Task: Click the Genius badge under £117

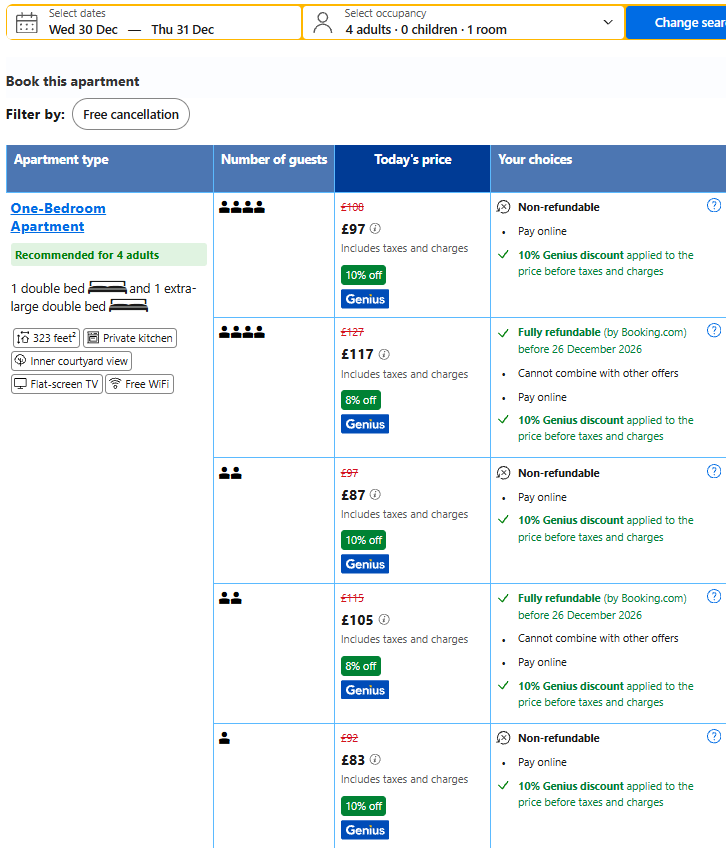Action: click(365, 424)
